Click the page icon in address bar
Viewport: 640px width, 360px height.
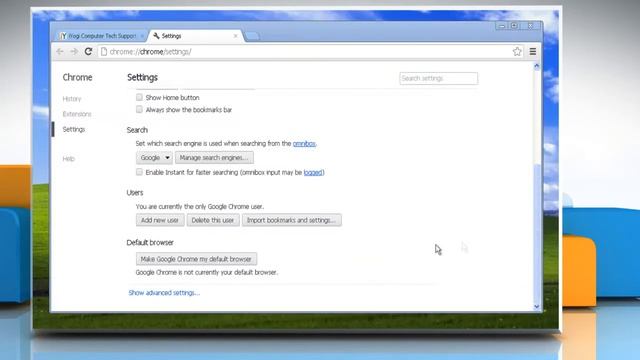[x=104, y=52]
